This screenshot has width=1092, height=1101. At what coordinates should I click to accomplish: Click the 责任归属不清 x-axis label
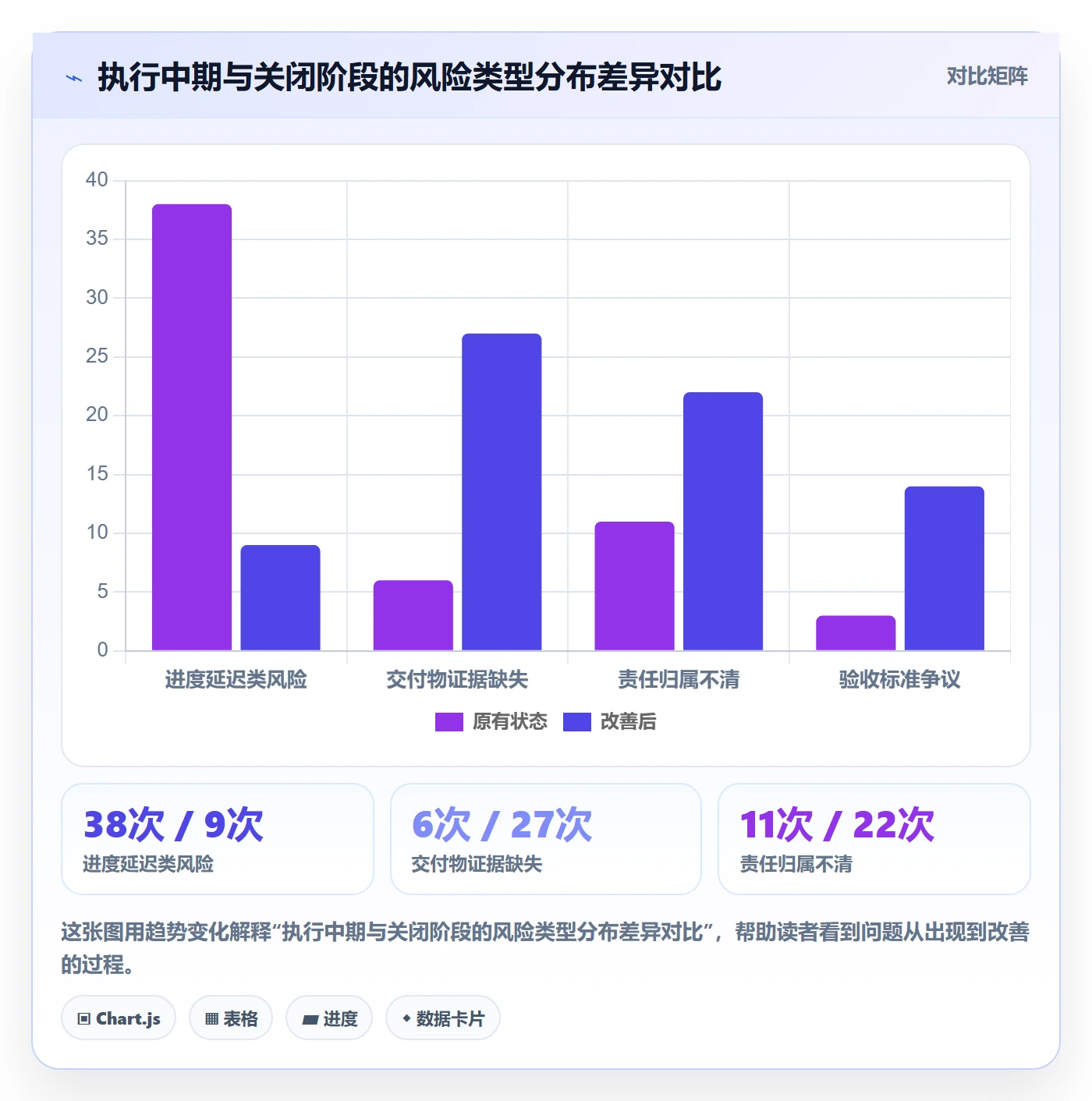679,680
